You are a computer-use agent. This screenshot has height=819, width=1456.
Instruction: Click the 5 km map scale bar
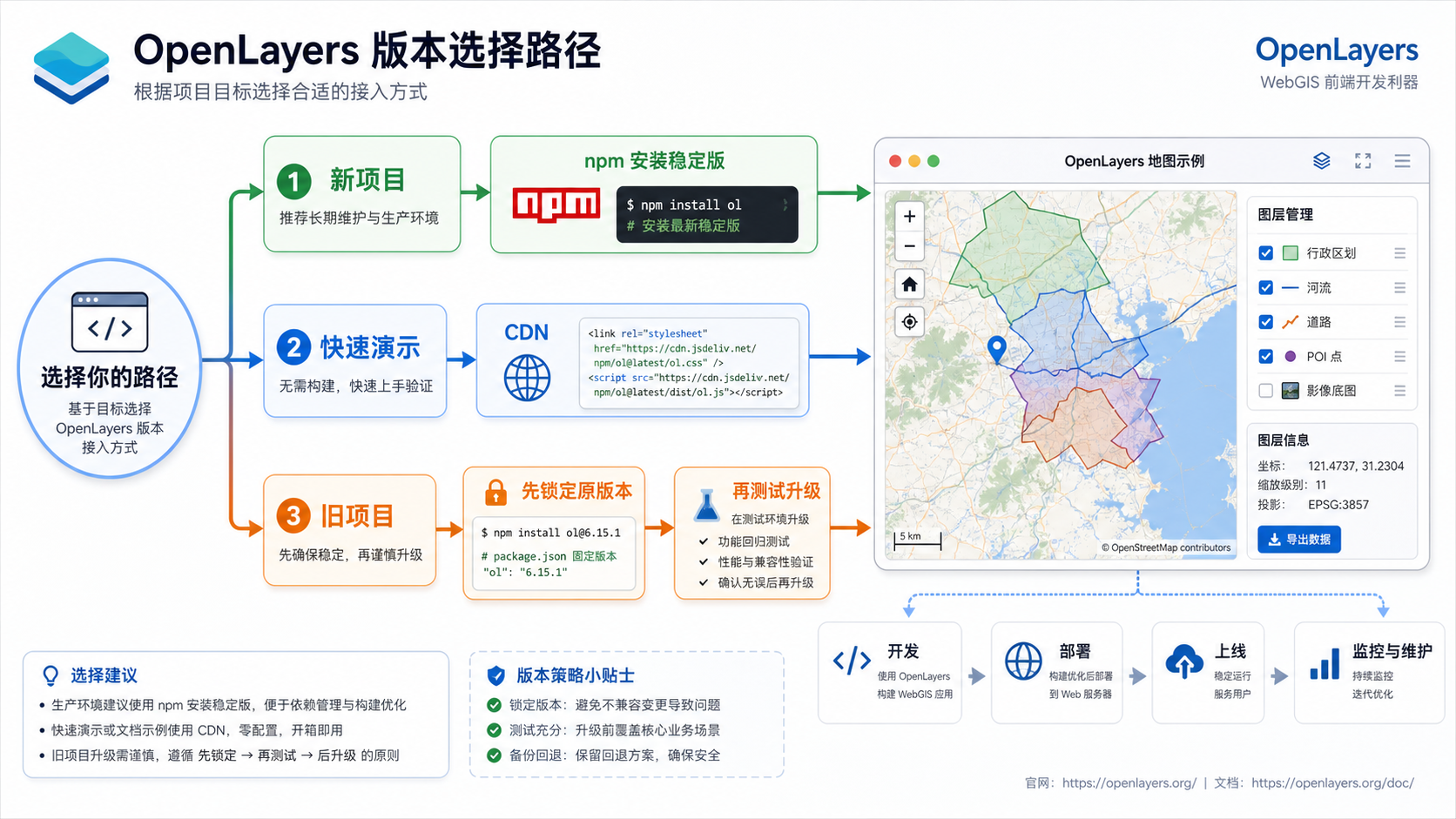click(x=917, y=540)
